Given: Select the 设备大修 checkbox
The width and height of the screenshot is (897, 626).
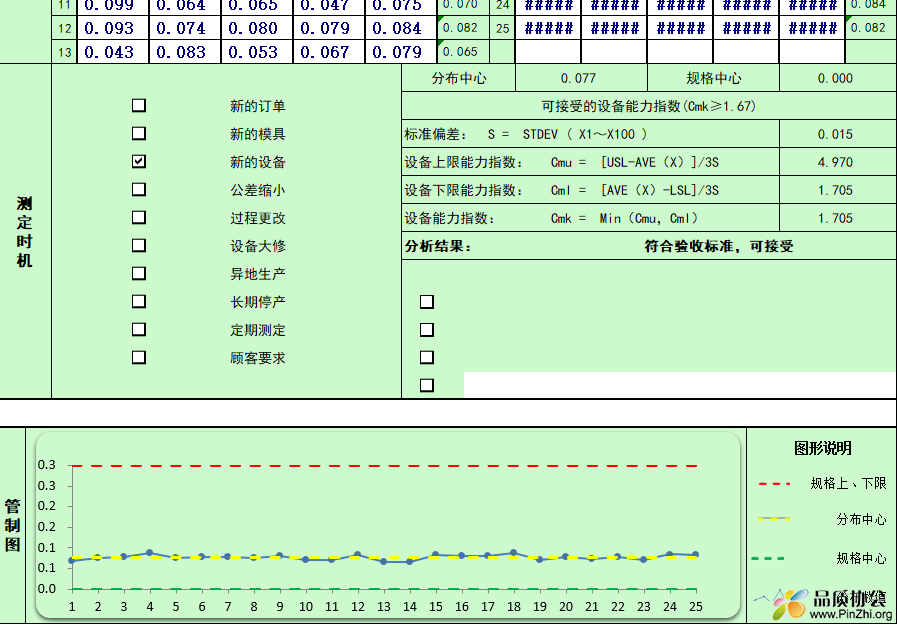Looking at the screenshot, I should [138, 245].
